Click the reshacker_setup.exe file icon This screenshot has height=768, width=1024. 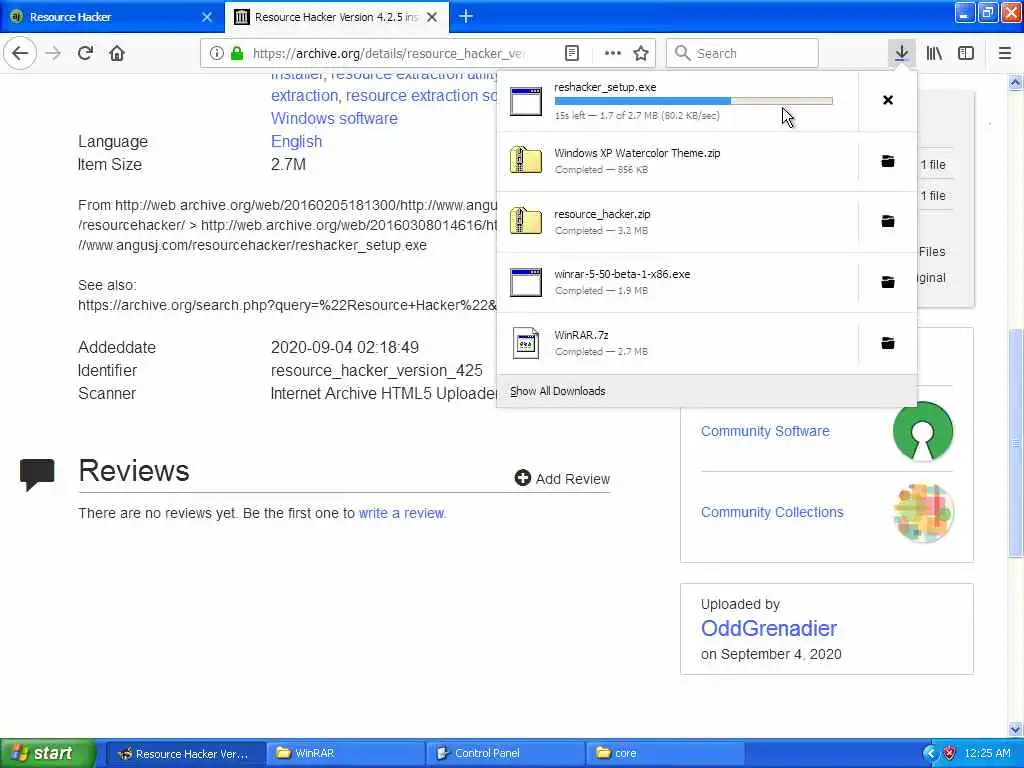coord(526,101)
